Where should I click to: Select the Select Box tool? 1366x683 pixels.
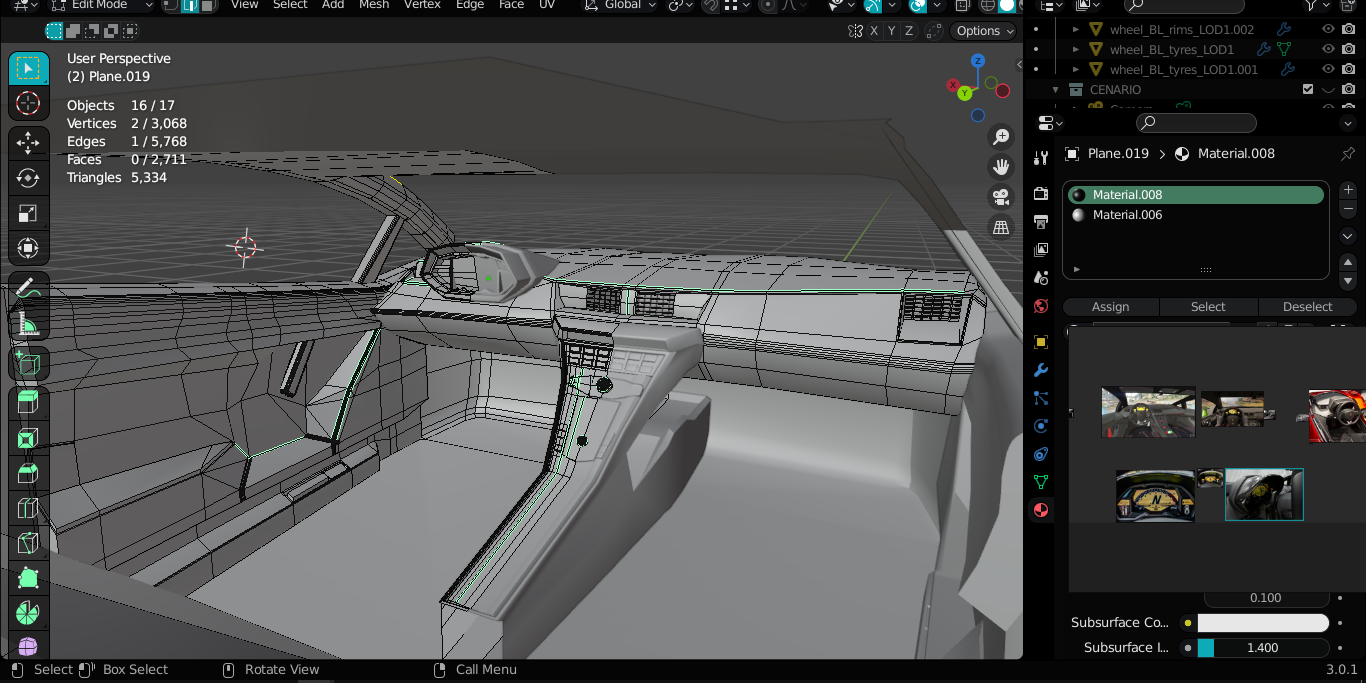[28, 69]
